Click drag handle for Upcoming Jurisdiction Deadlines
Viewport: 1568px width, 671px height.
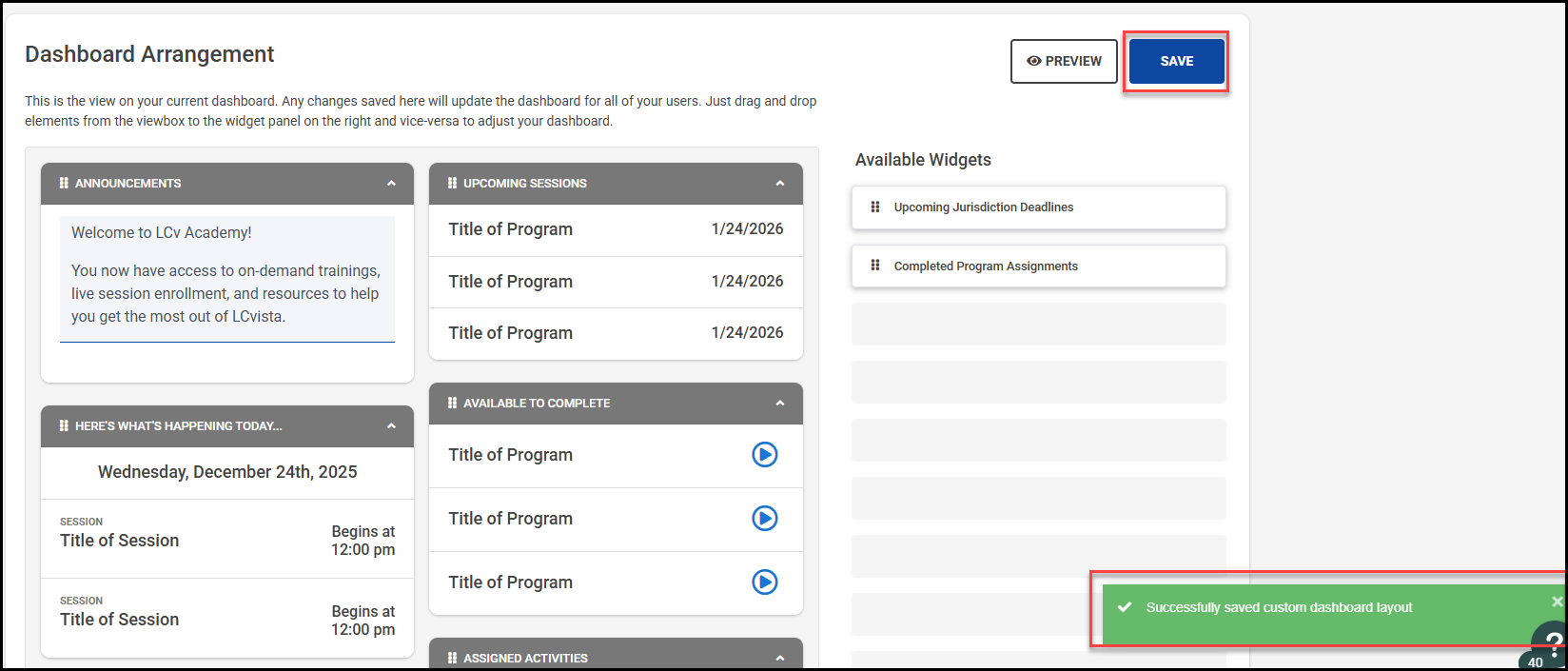coord(875,207)
